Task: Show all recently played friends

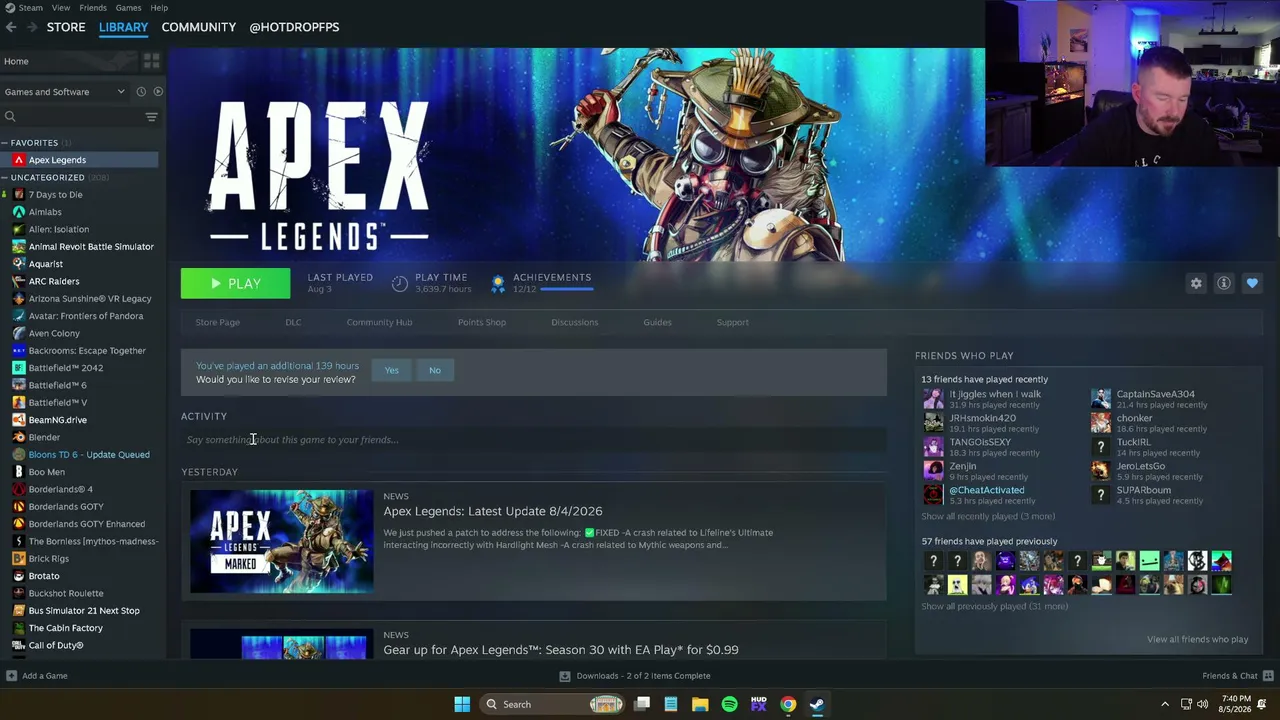Action: point(988,517)
